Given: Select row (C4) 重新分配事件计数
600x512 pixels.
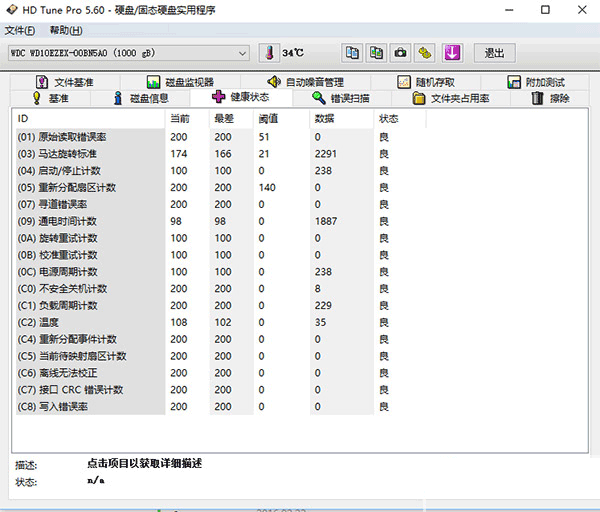Looking at the screenshot, I should (220, 339).
